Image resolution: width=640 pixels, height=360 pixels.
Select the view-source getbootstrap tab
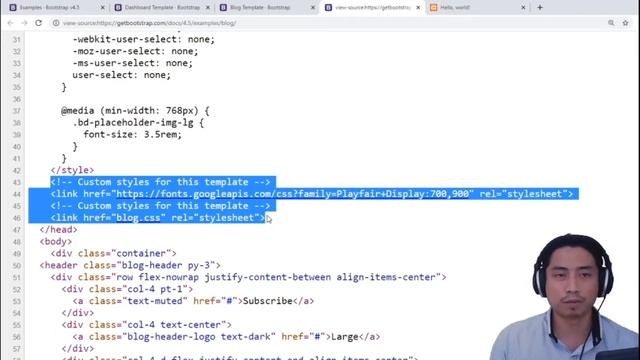pyautogui.click(x=371, y=7)
